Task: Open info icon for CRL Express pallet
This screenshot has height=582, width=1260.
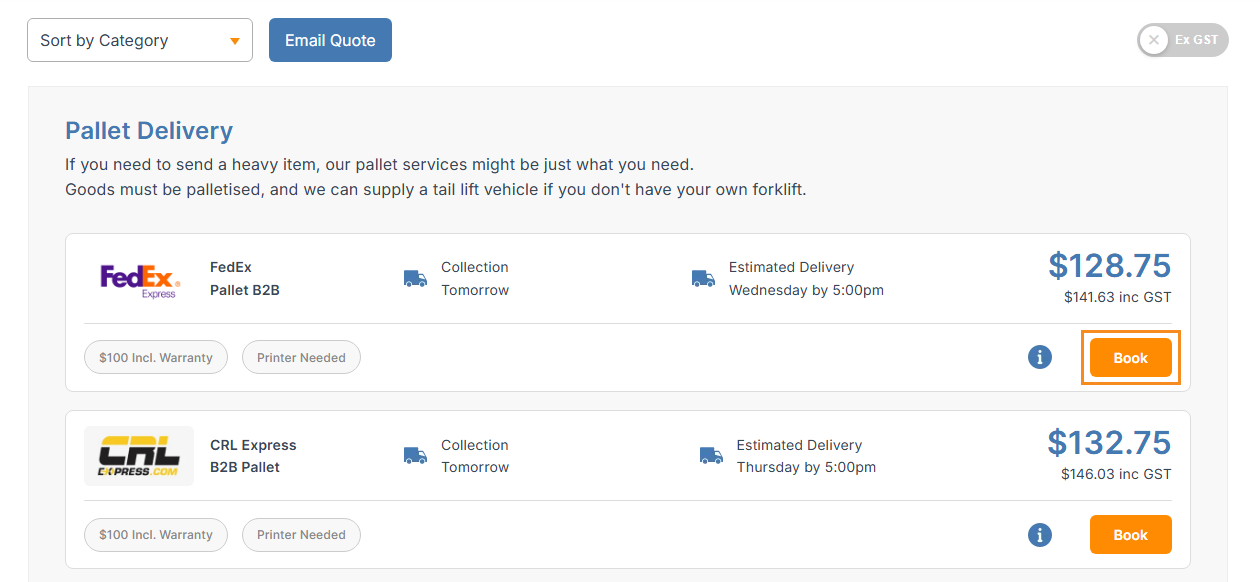Action: [x=1040, y=535]
